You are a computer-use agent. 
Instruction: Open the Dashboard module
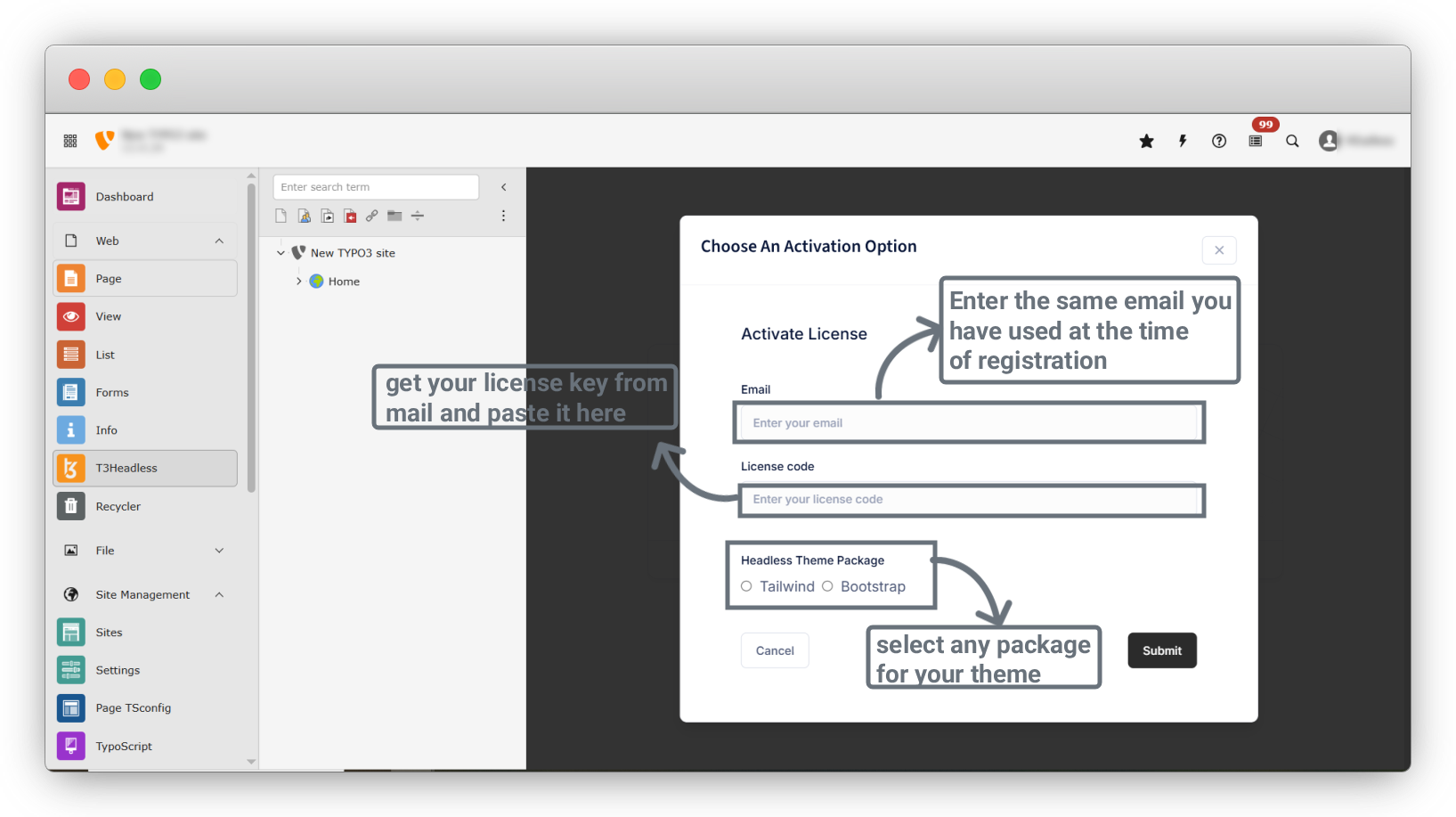(x=145, y=197)
